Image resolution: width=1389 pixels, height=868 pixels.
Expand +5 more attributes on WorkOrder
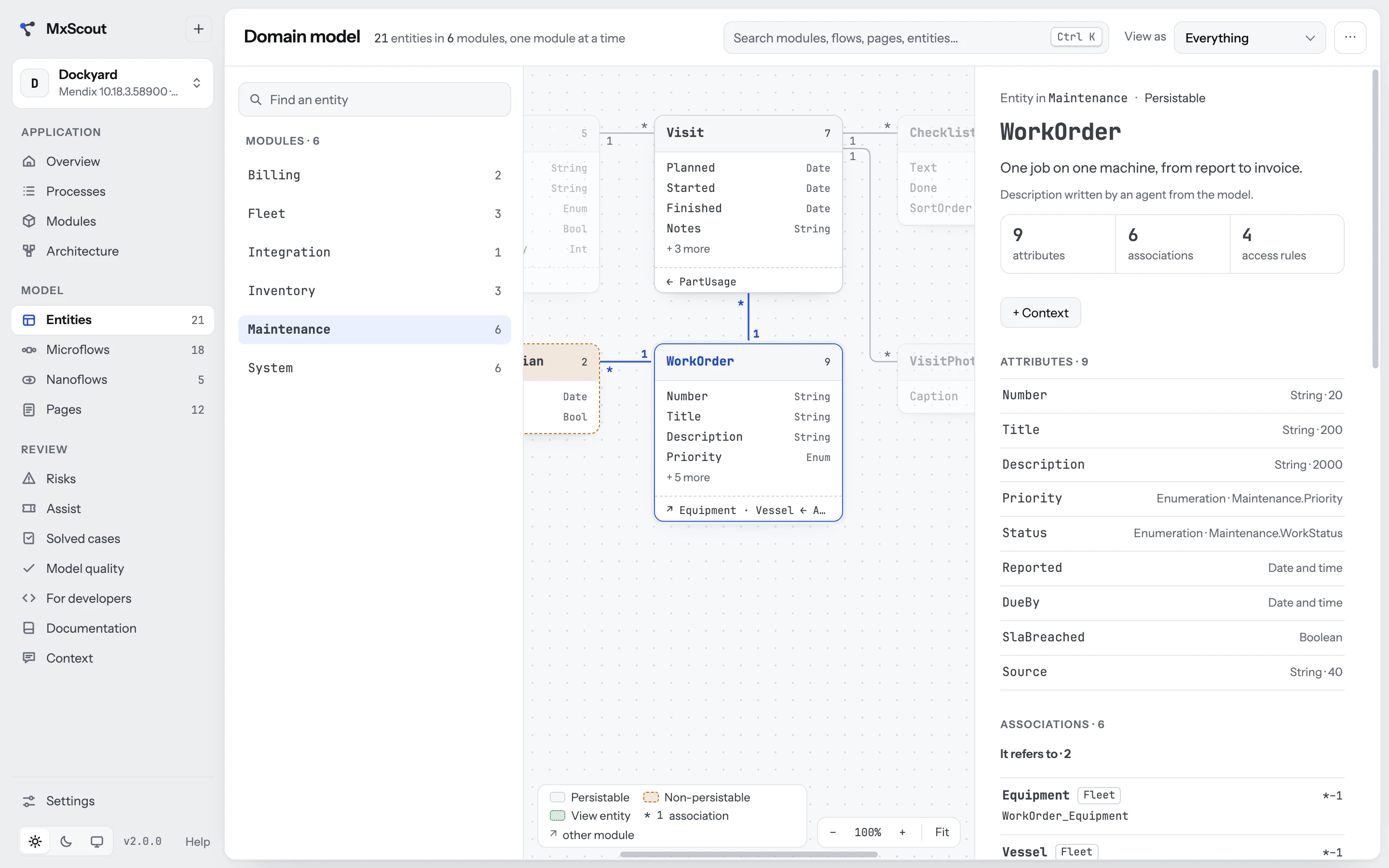(688, 477)
